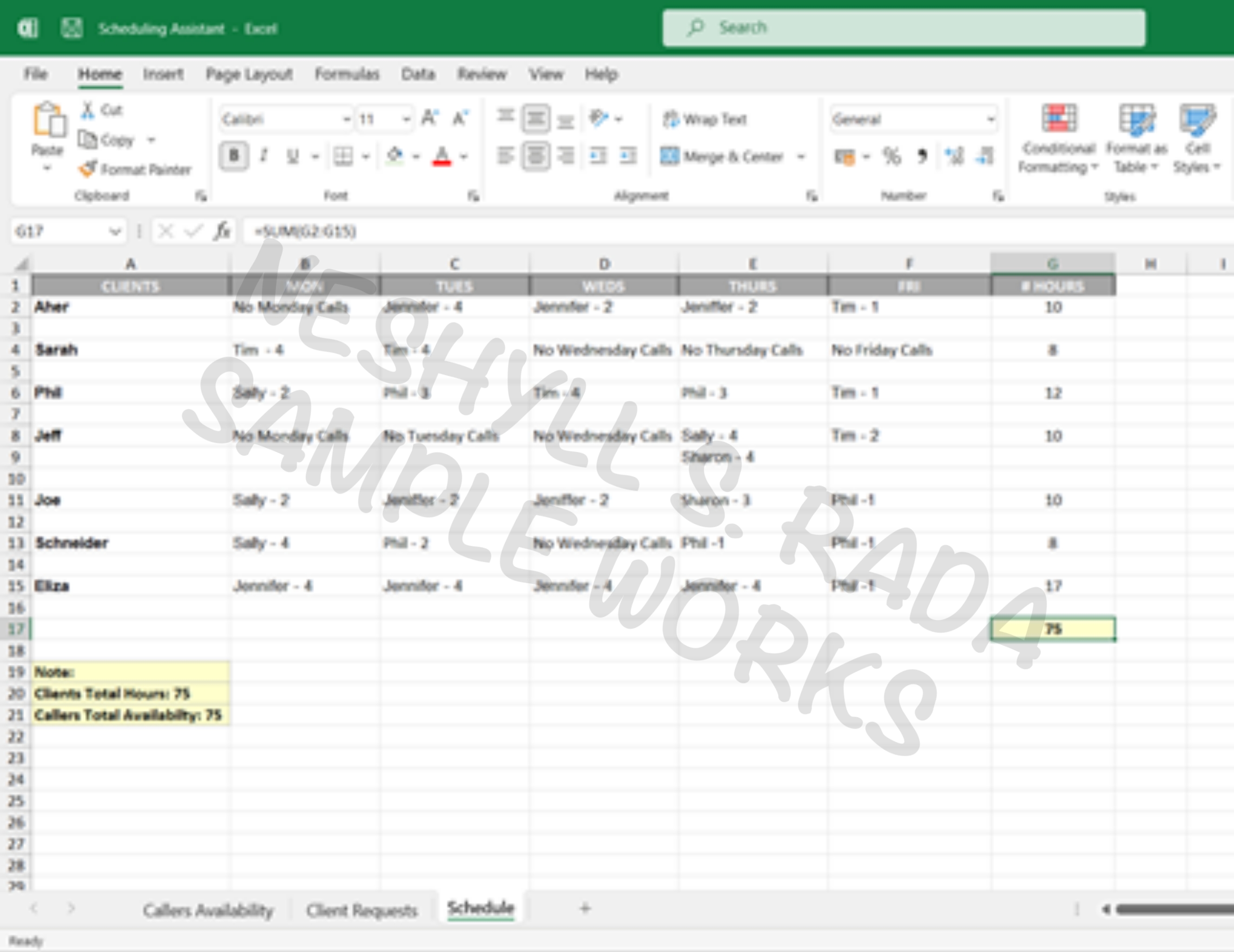Click the Merge & Center icon
The image size is (1234, 952).
pos(670,156)
